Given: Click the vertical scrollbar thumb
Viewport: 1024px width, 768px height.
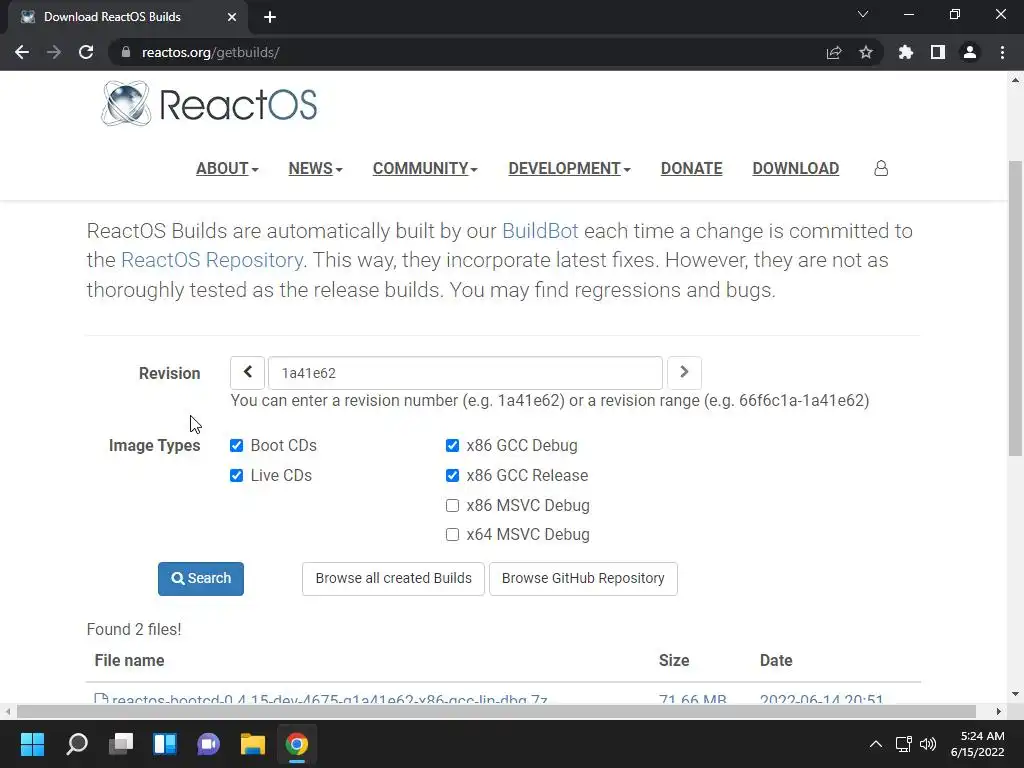Looking at the screenshot, I should click(1016, 308).
